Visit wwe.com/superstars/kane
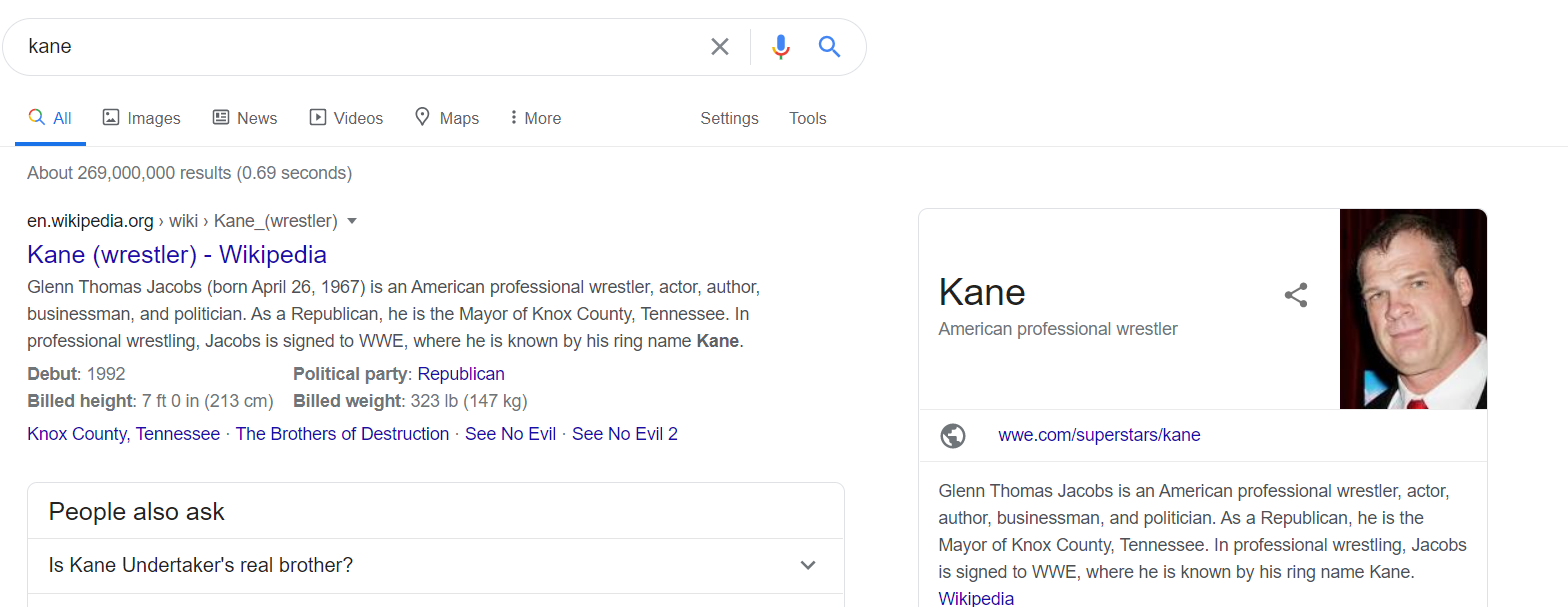The width and height of the screenshot is (1568, 607). tap(1099, 435)
